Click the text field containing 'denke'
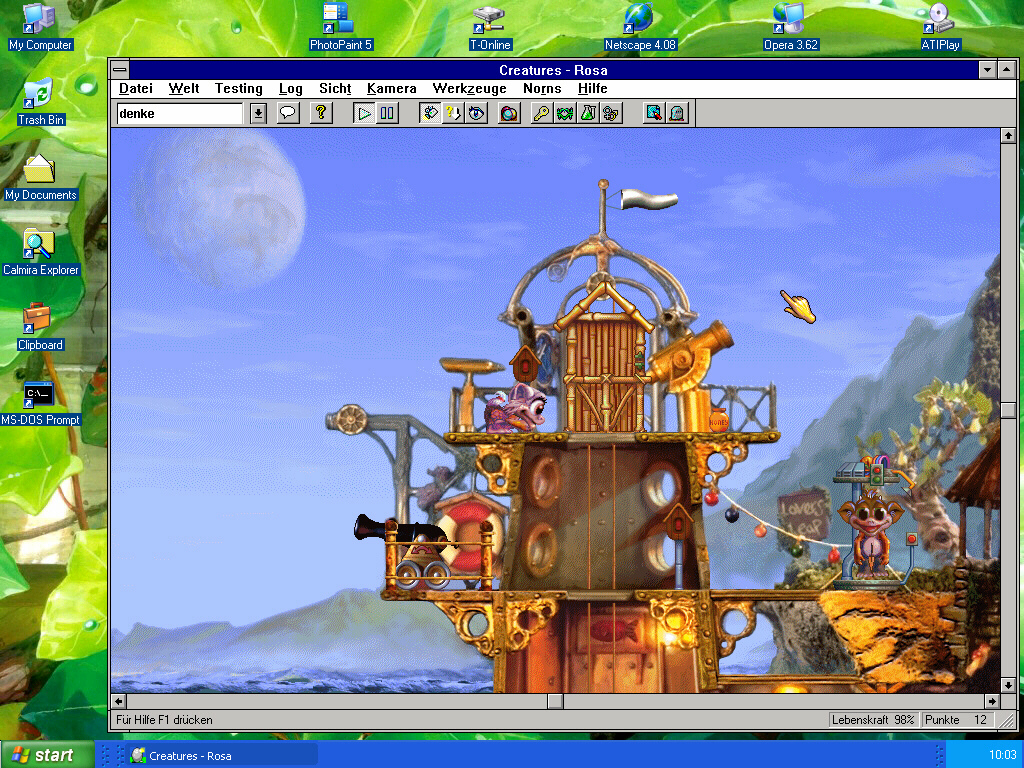The image size is (1024, 768). [180, 114]
